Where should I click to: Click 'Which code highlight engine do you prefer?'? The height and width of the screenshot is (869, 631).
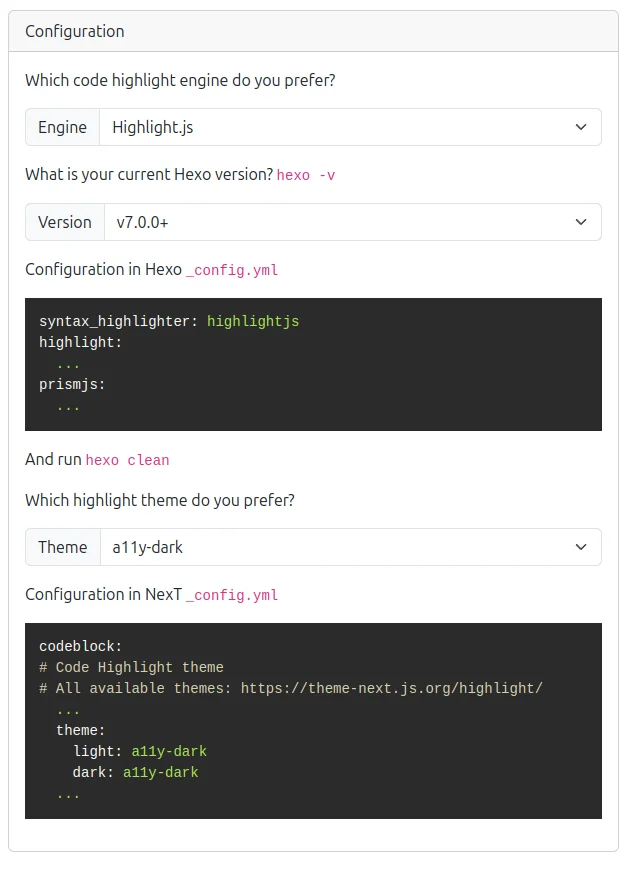[x=180, y=81]
